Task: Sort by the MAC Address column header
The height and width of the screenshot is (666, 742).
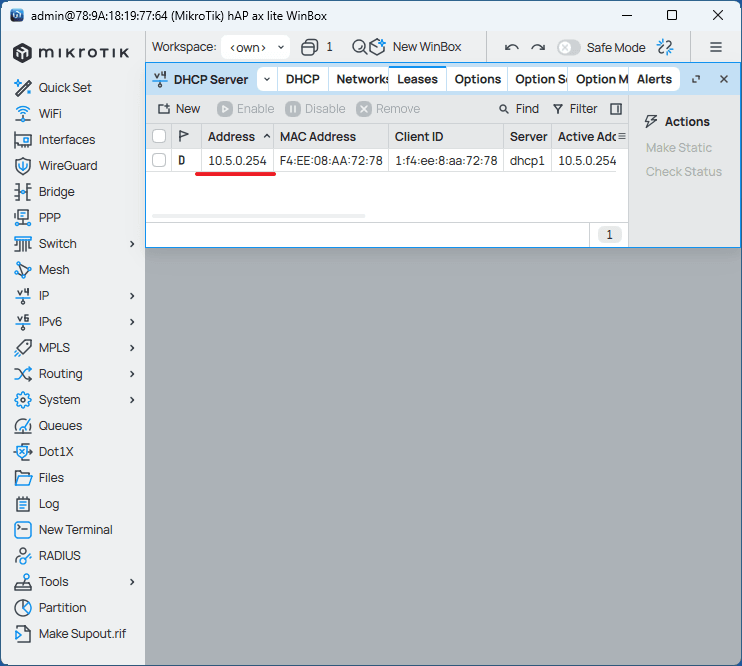Action: (x=317, y=137)
